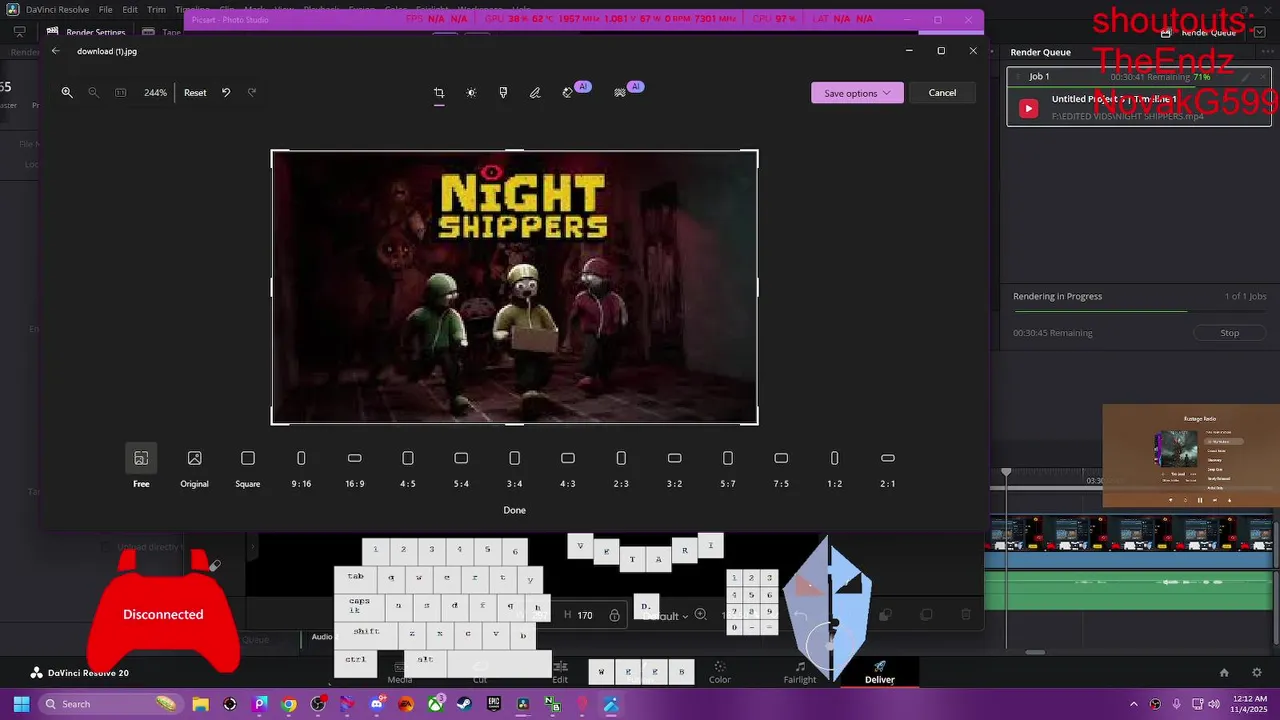Switch to the Fairlight page
1280x720 pixels.
800,672
